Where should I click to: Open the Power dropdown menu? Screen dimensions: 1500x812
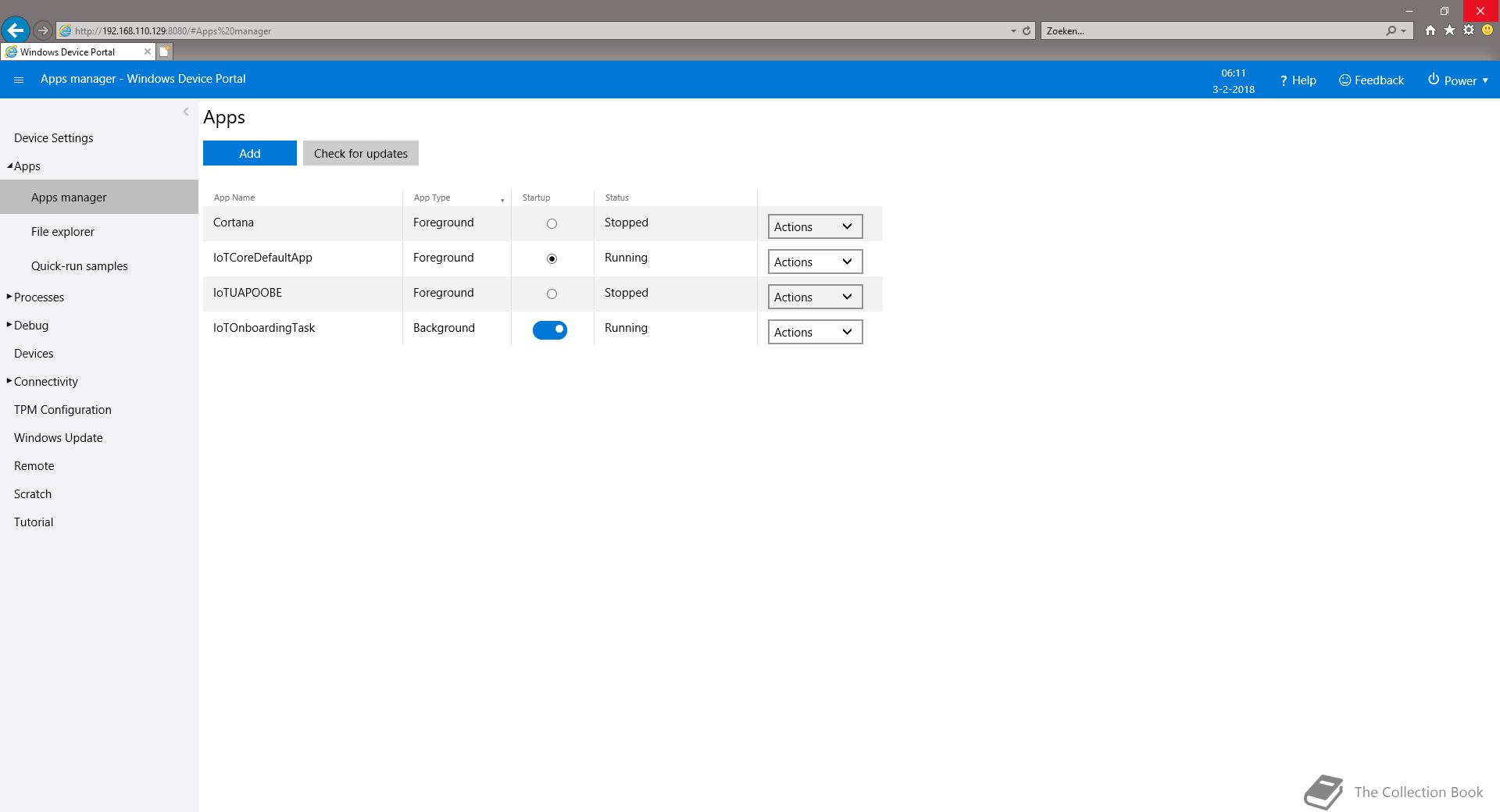(x=1458, y=80)
